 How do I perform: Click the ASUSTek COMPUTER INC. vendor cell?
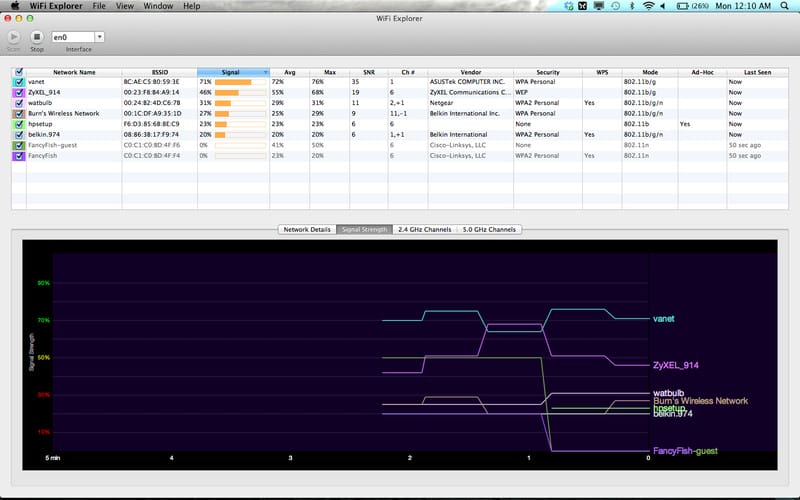pyautogui.click(x=467, y=82)
